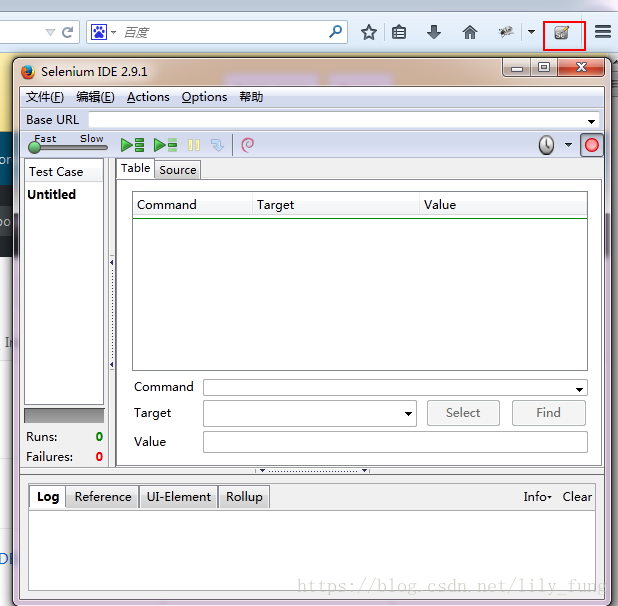Click the Firebug bug icon

[506, 32]
